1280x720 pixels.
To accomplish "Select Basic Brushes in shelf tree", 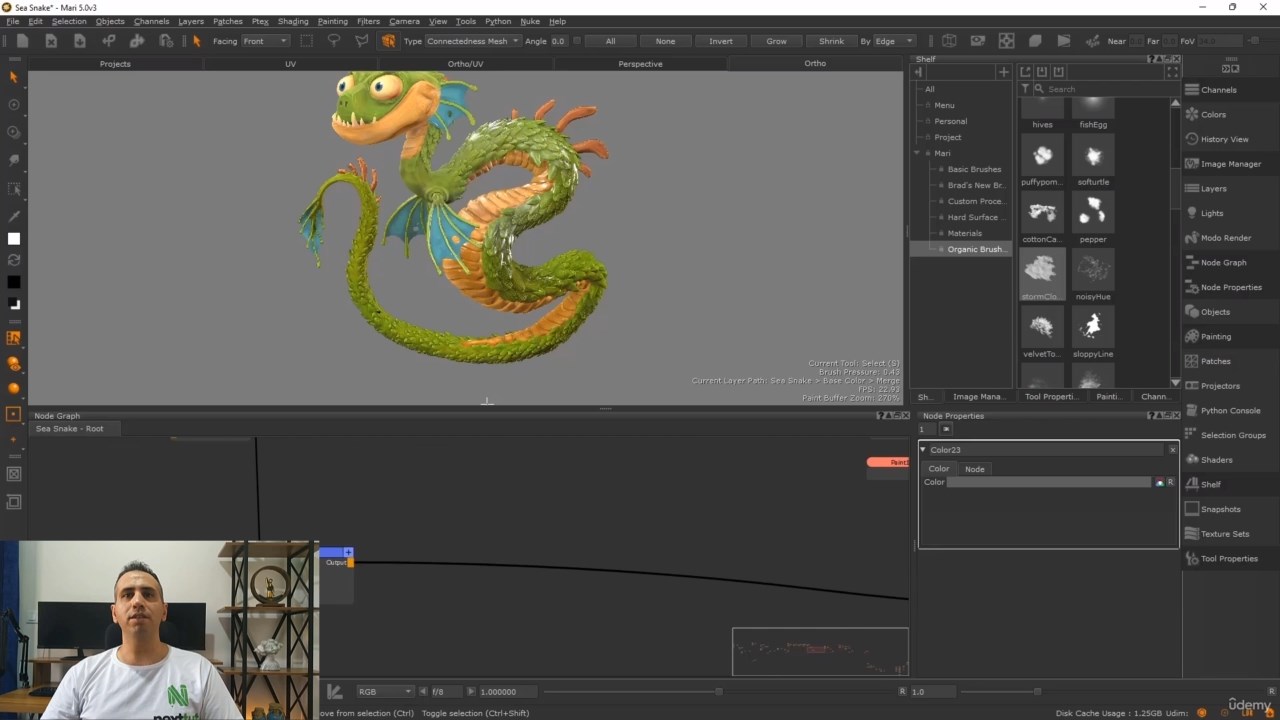I will click(974, 169).
